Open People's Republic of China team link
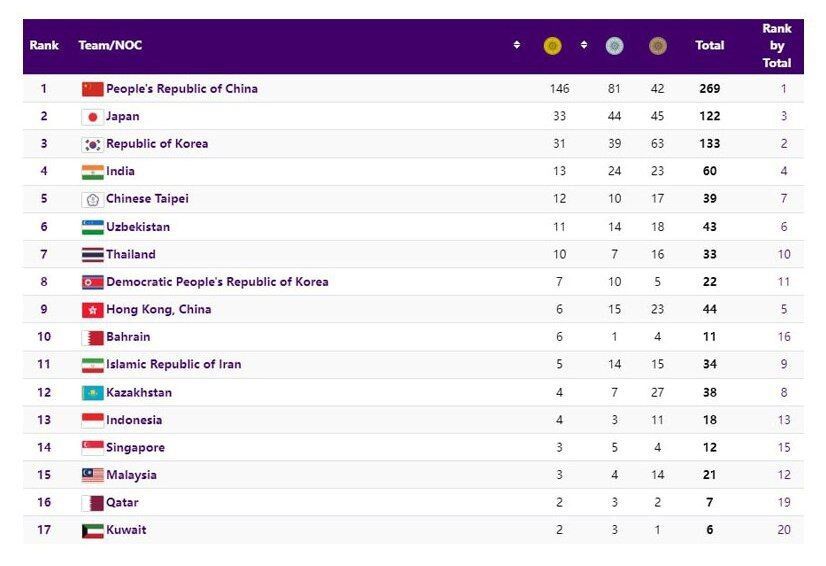This screenshot has width=826, height=566. [182, 89]
